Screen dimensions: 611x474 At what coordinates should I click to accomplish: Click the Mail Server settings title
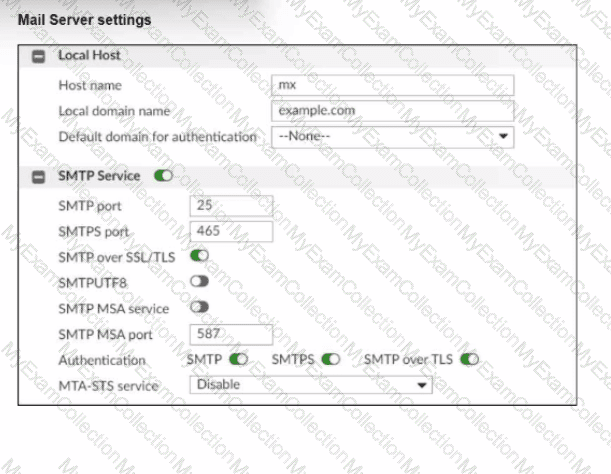click(85, 19)
